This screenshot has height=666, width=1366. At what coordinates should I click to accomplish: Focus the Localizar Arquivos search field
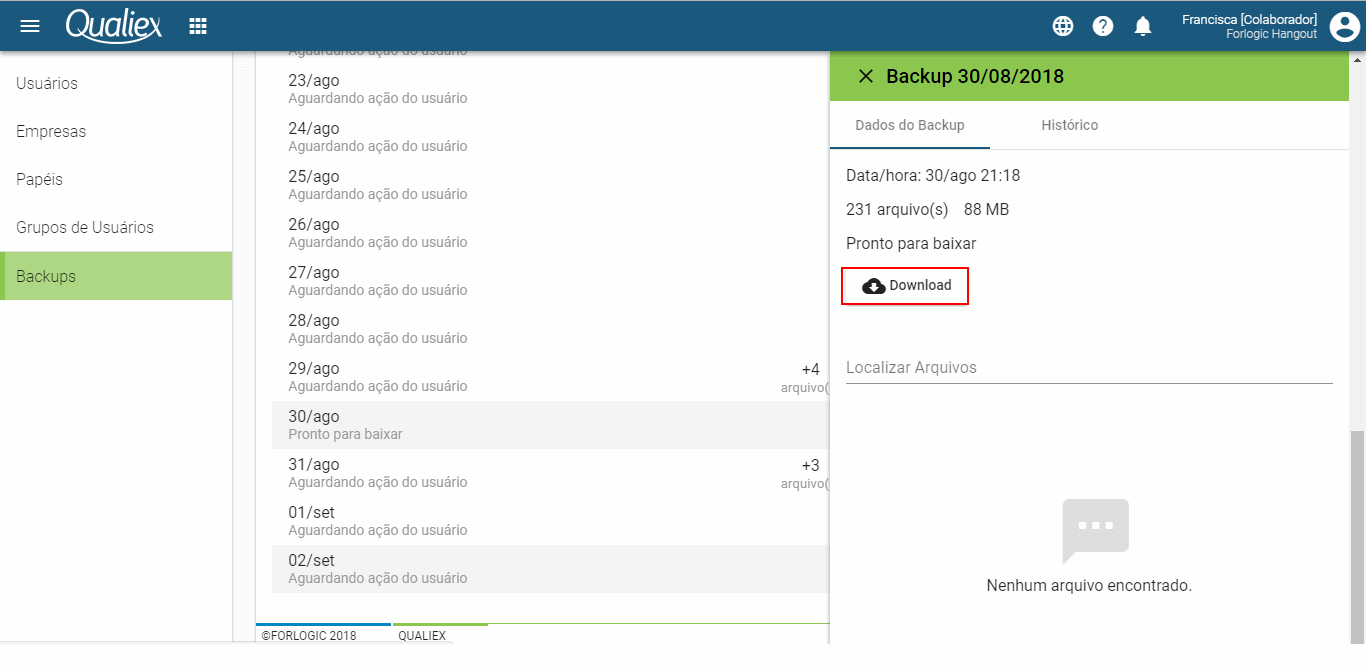(1089, 367)
